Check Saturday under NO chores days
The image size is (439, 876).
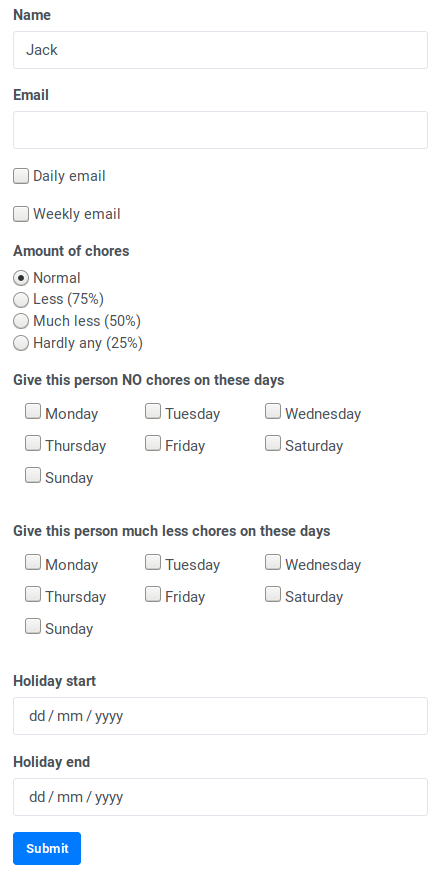coord(273,444)
